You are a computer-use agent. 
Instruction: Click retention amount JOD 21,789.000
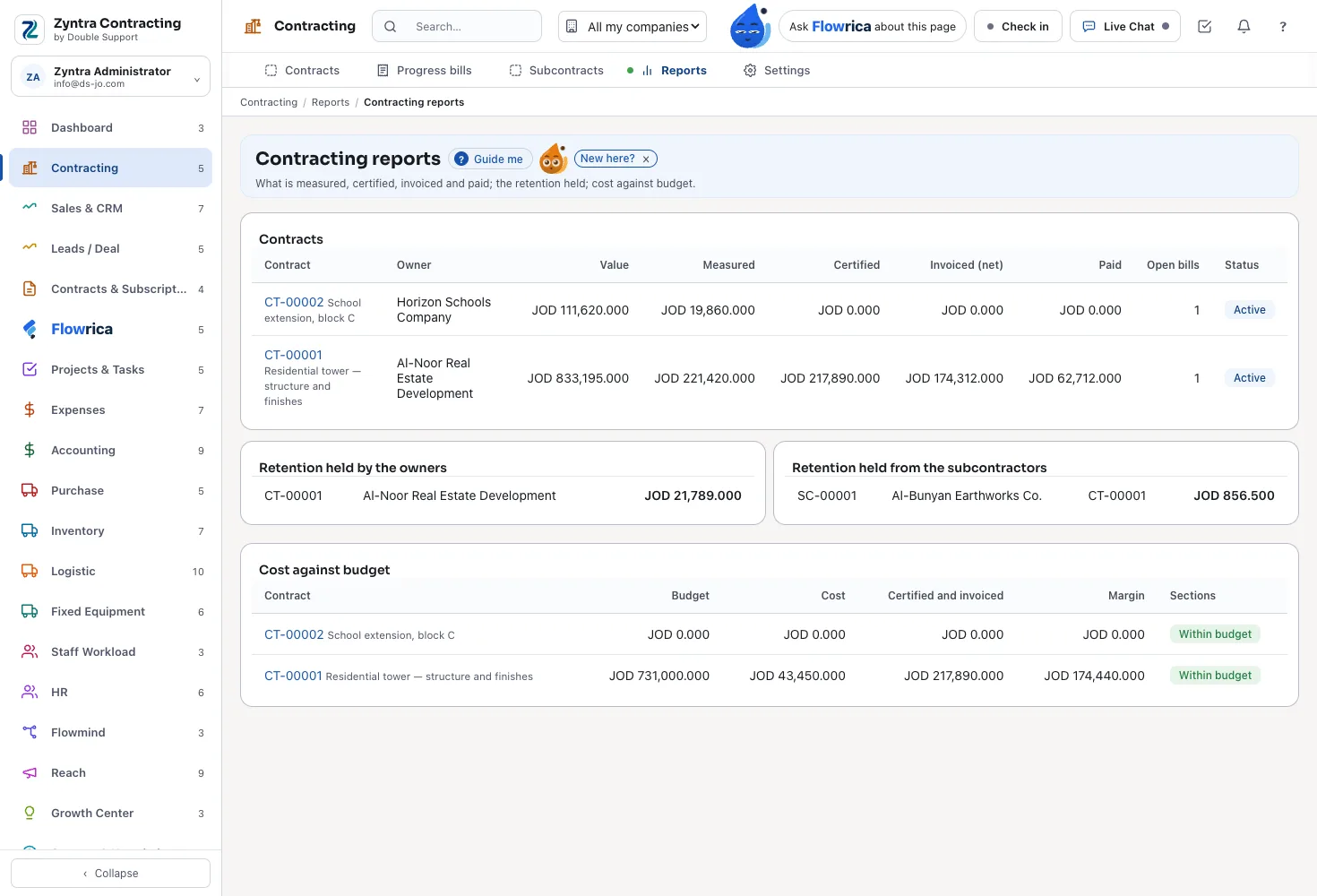click(693, 495)
